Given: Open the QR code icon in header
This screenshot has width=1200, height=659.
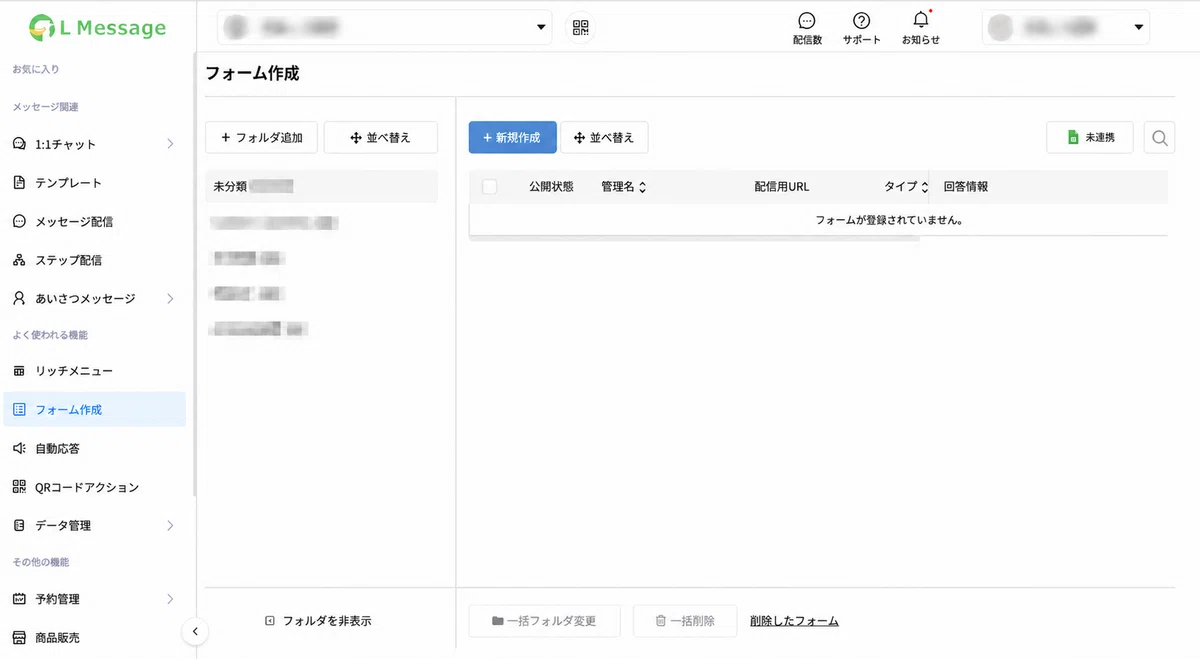Looking at the screenshot, I should (581, 28).
